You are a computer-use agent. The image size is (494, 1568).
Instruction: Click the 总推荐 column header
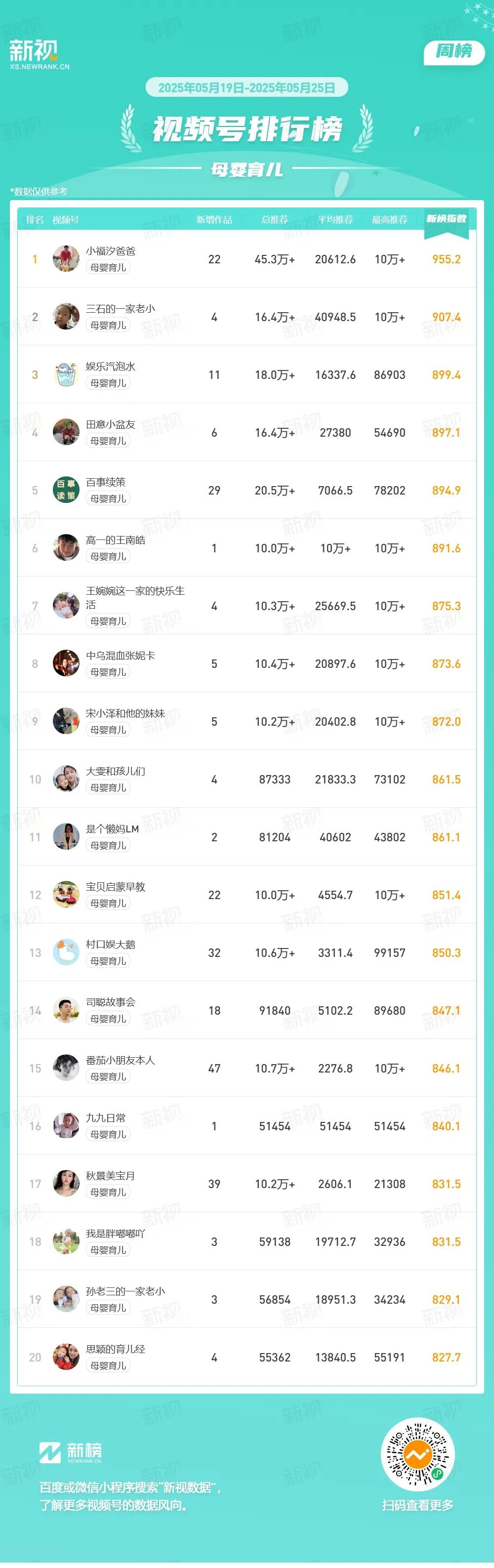pos(274,220)
